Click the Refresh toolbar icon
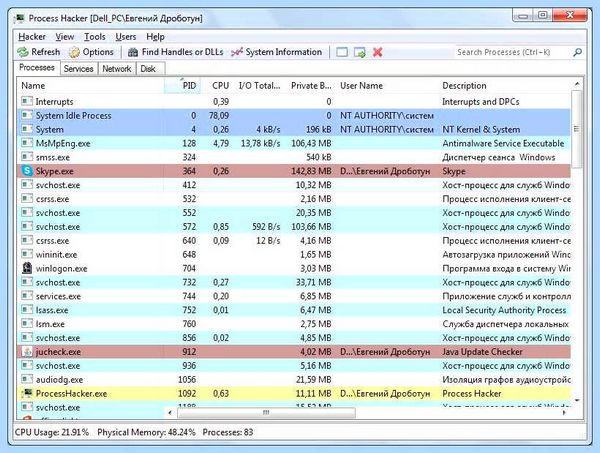 pyautogui.click(x=23, y=52)
